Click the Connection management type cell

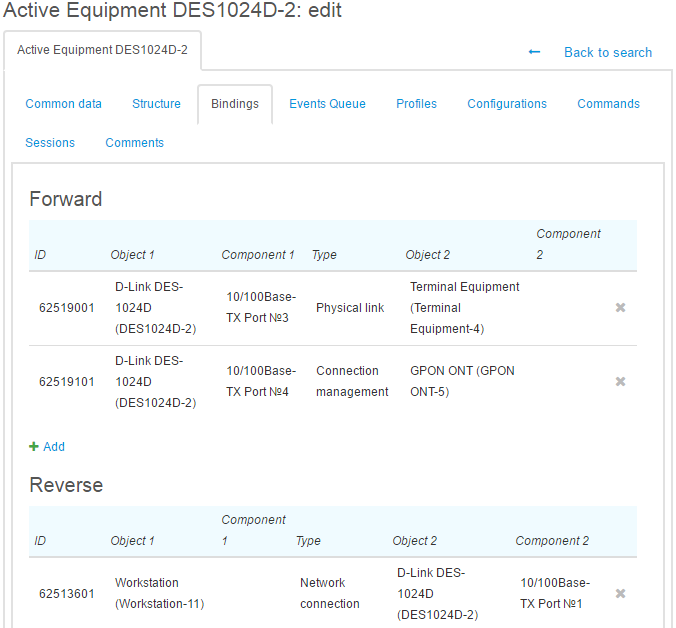352,381
